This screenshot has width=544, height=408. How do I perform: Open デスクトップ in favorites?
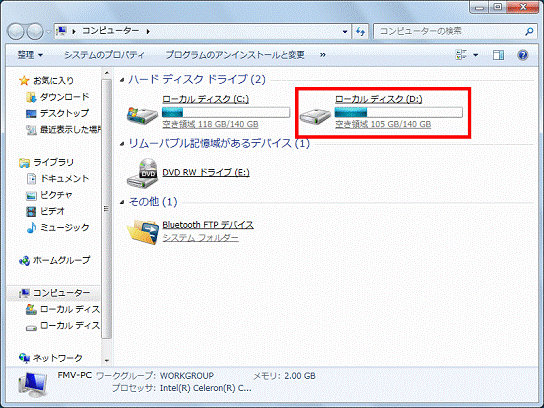tap(64, 113)
